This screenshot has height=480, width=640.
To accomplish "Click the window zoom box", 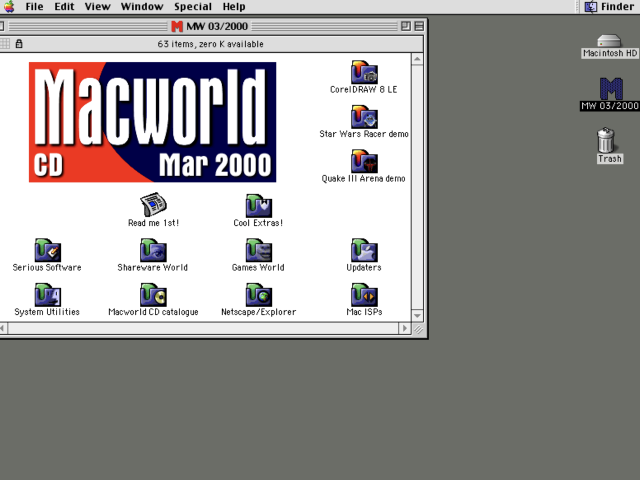I will coord(406,27).
